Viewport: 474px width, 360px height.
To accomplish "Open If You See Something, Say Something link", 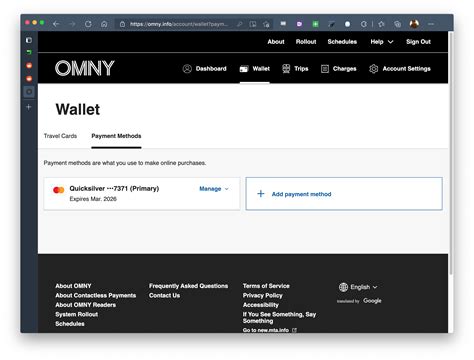I will tap(279, 317).
